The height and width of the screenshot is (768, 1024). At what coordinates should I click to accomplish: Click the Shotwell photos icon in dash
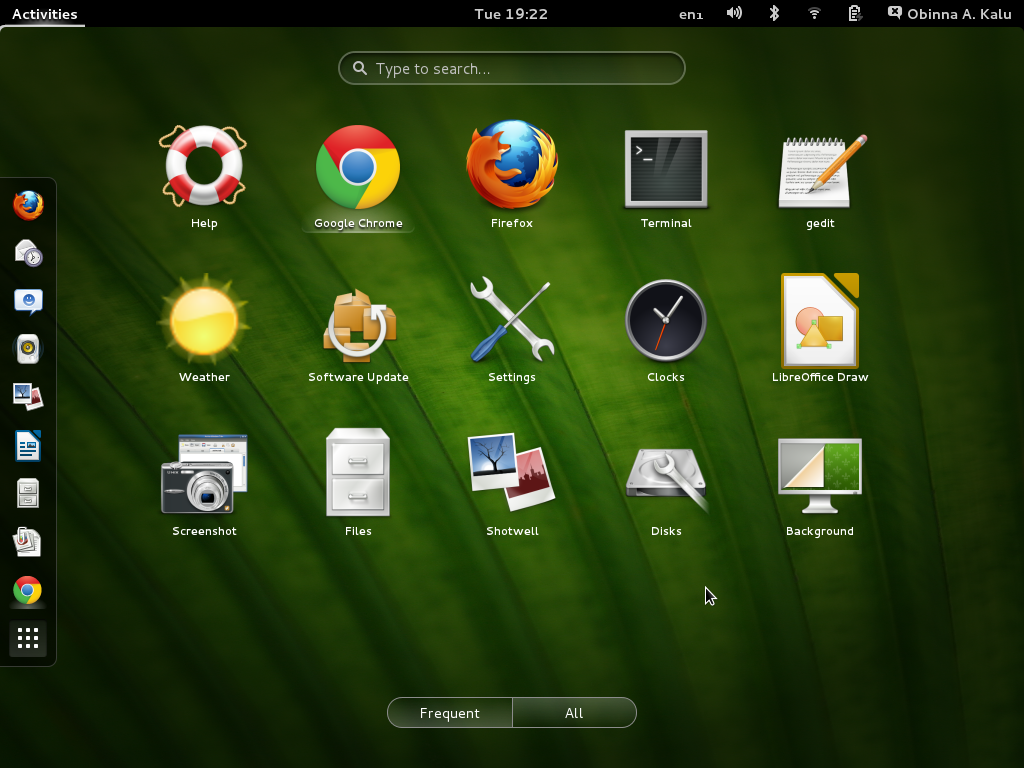click(x=28, y=397)
